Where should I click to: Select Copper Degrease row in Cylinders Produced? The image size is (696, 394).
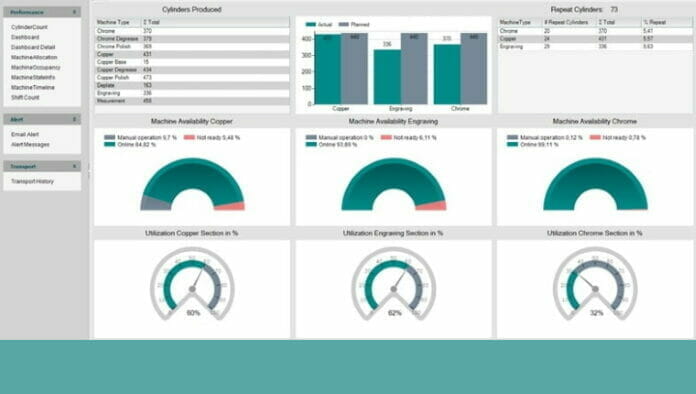[x=192, y=70]
